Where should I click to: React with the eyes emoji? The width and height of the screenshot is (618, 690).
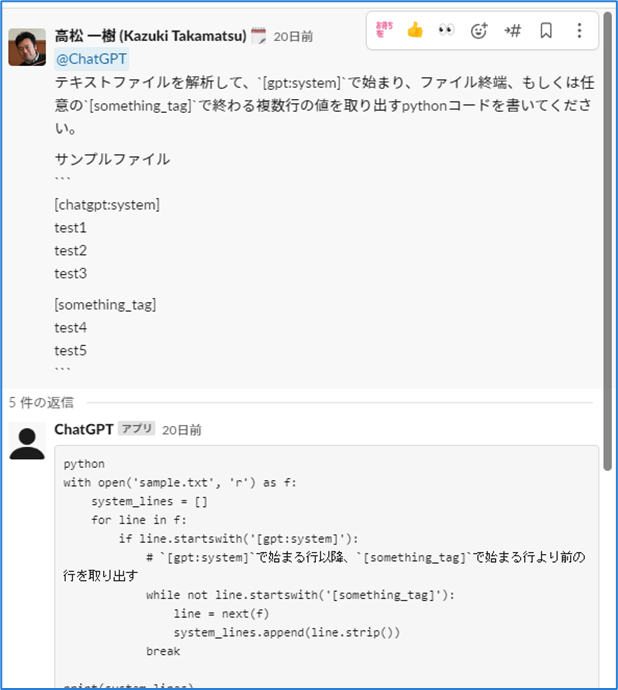(x=446, y=30)
